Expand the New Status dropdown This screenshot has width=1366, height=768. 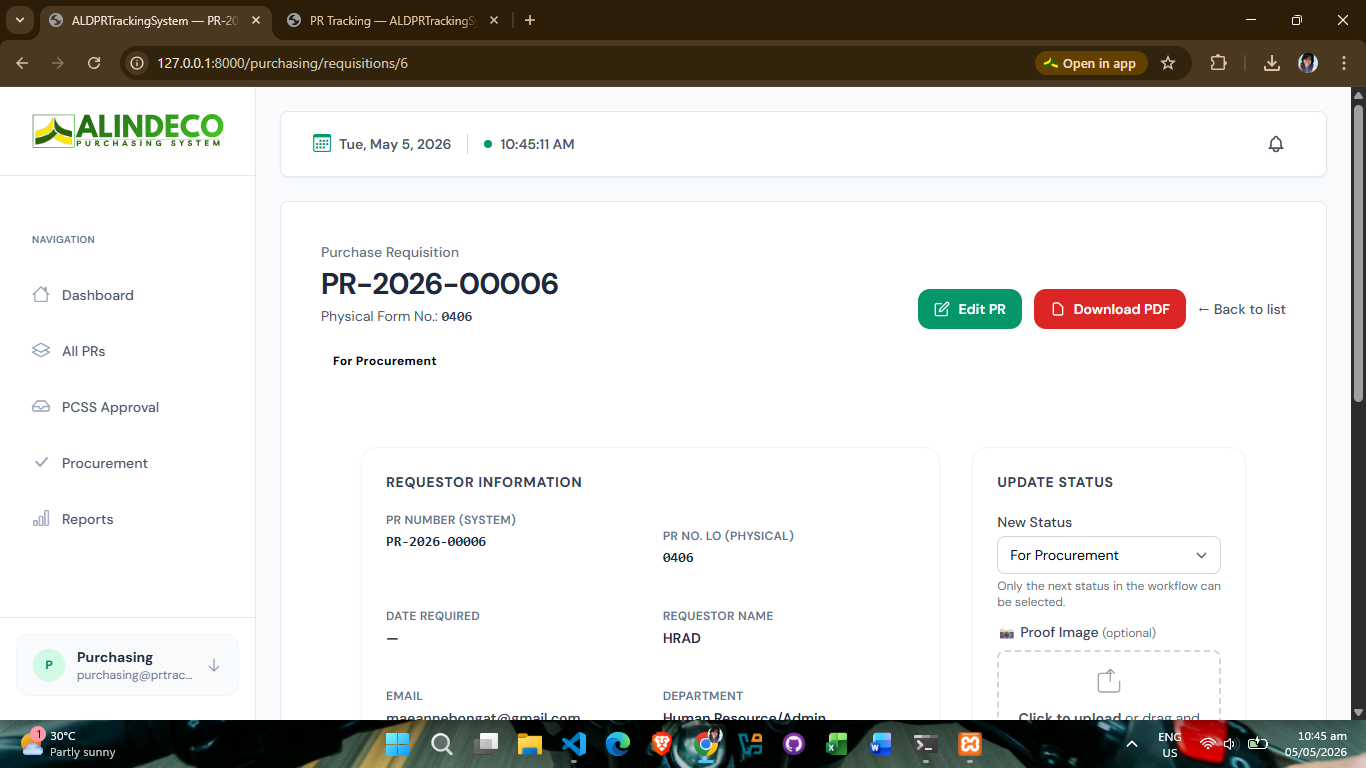coord(1108,555)
